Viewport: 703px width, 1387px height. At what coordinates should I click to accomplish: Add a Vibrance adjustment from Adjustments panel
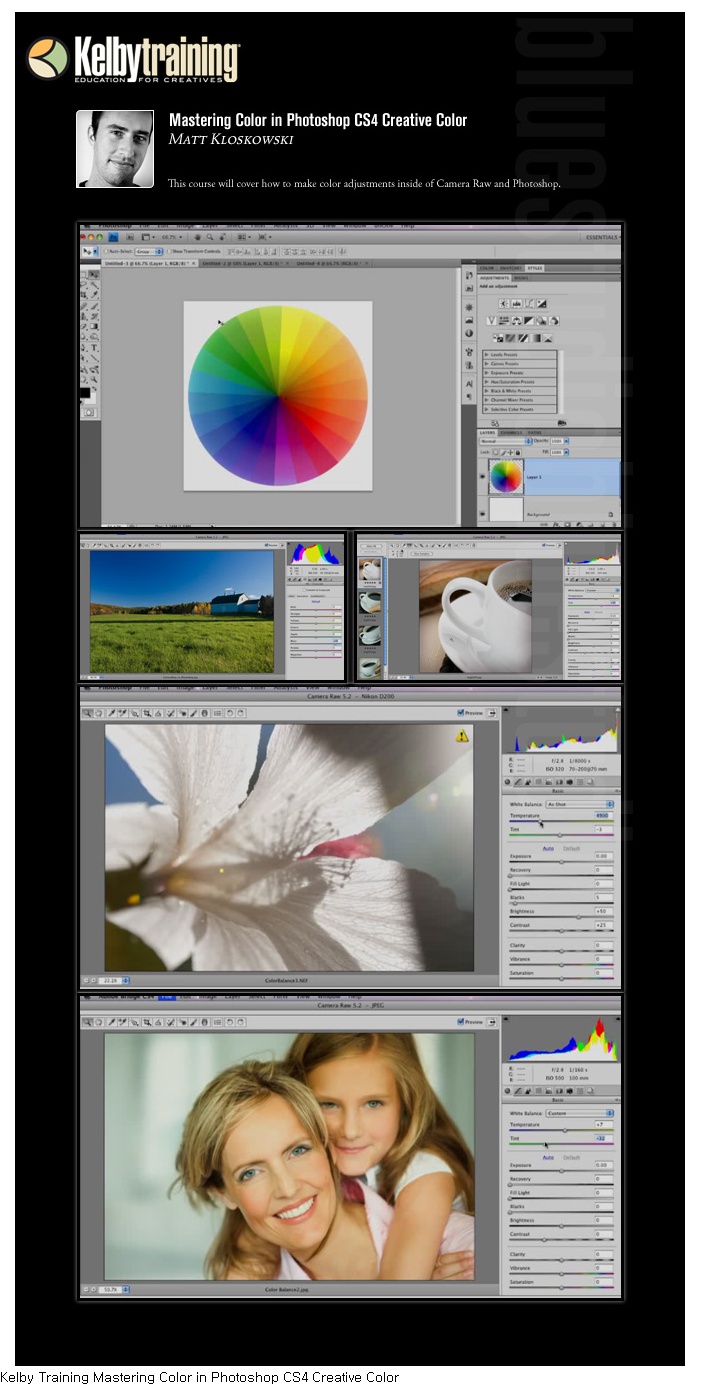(x=491, y=321)
